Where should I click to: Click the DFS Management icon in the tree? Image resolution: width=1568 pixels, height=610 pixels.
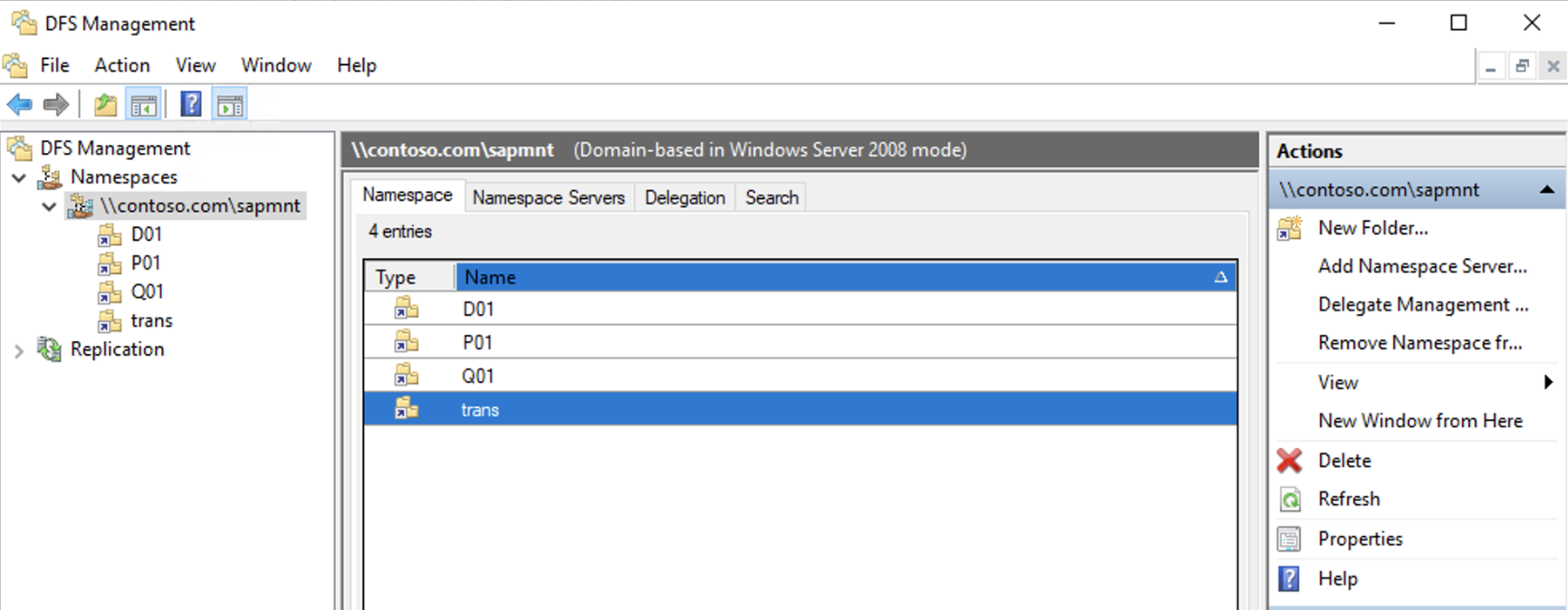click(20, 148)
